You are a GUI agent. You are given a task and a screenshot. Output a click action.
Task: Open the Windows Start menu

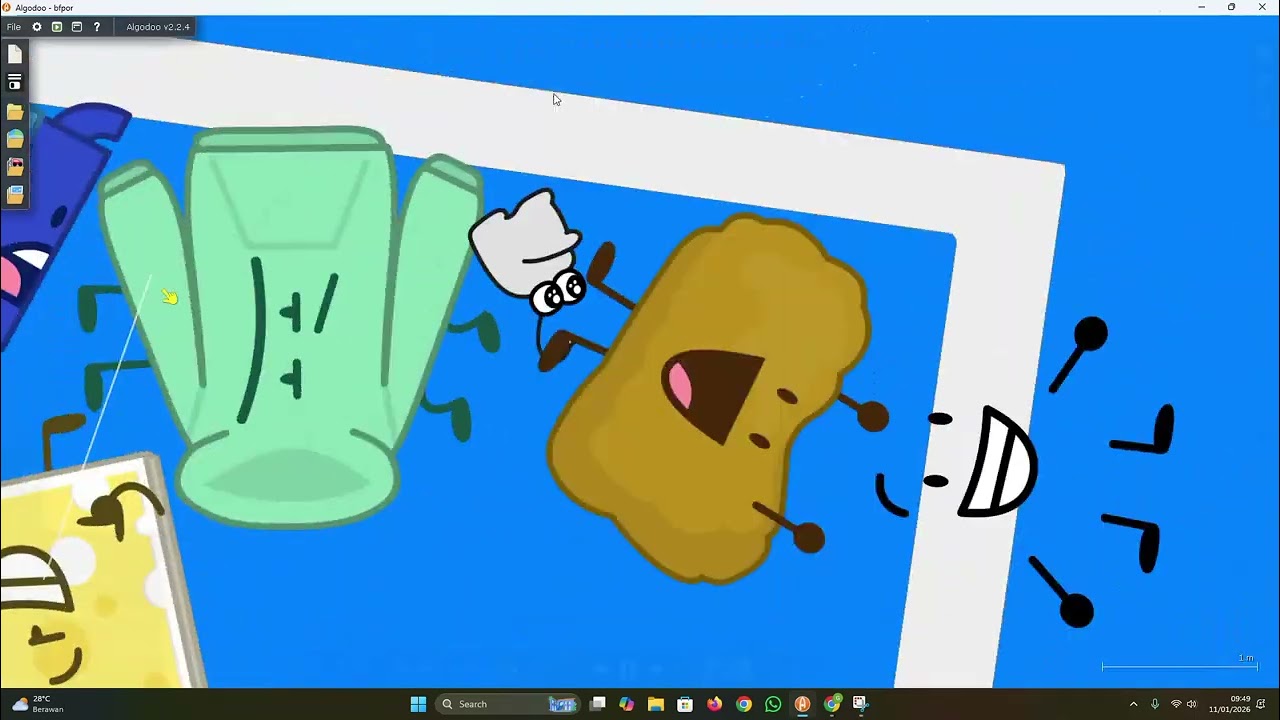coord(418,704)
